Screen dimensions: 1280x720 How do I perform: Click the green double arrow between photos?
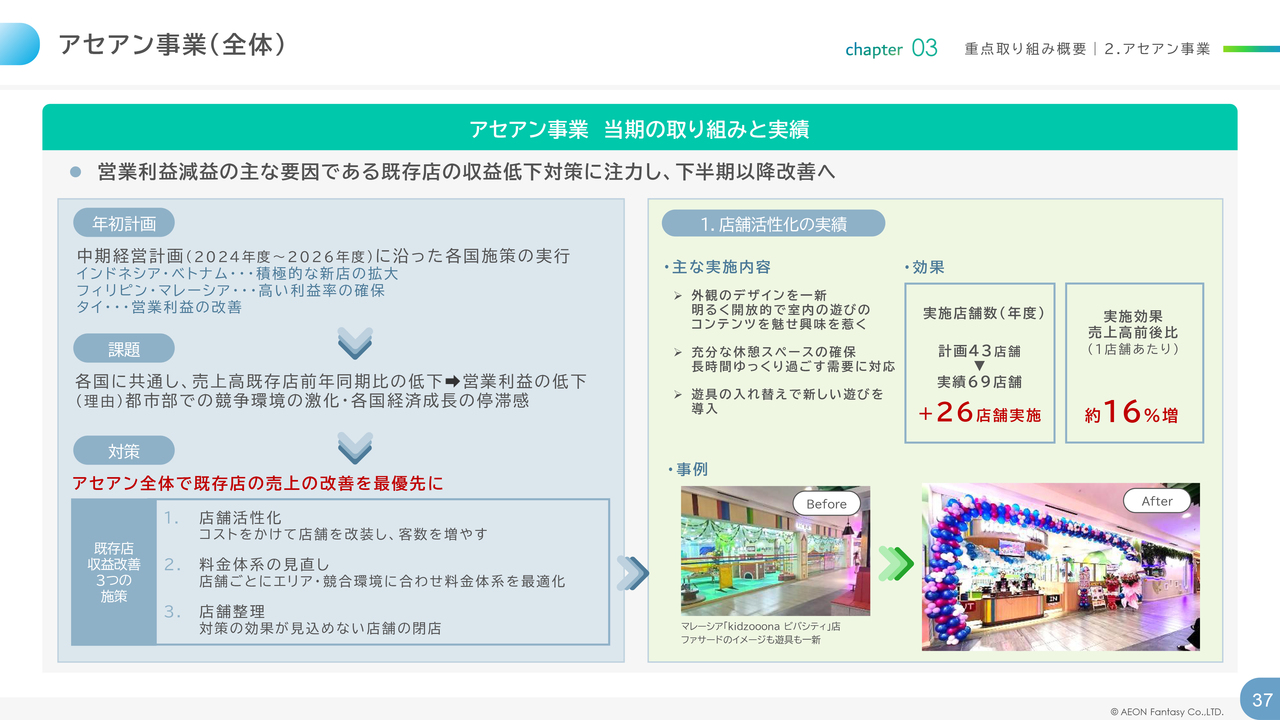(895, 563)
